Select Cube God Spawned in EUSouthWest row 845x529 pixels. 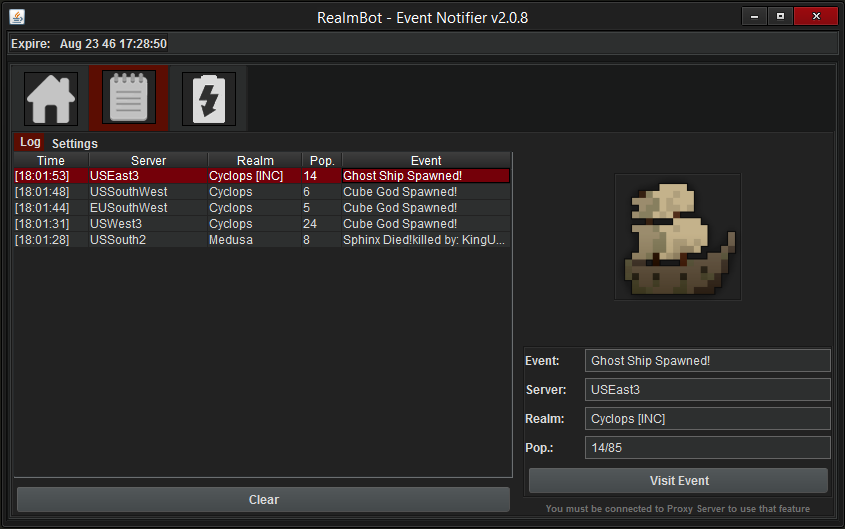[426, 208]
